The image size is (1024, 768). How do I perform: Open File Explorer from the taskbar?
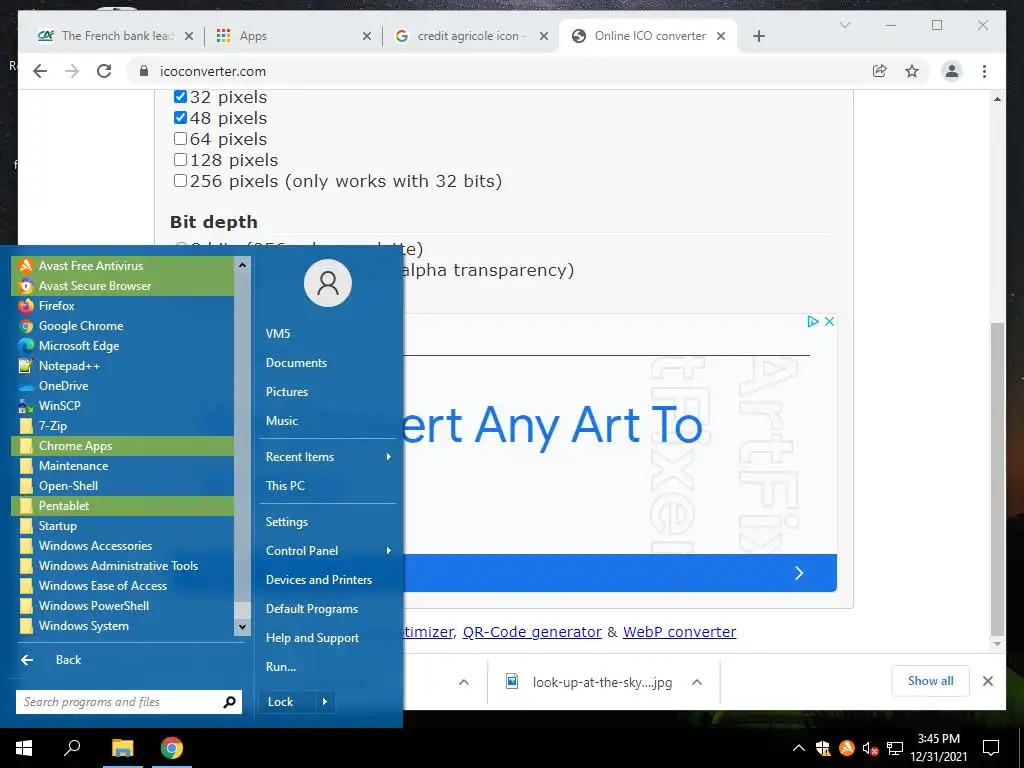tap(122, 748)
